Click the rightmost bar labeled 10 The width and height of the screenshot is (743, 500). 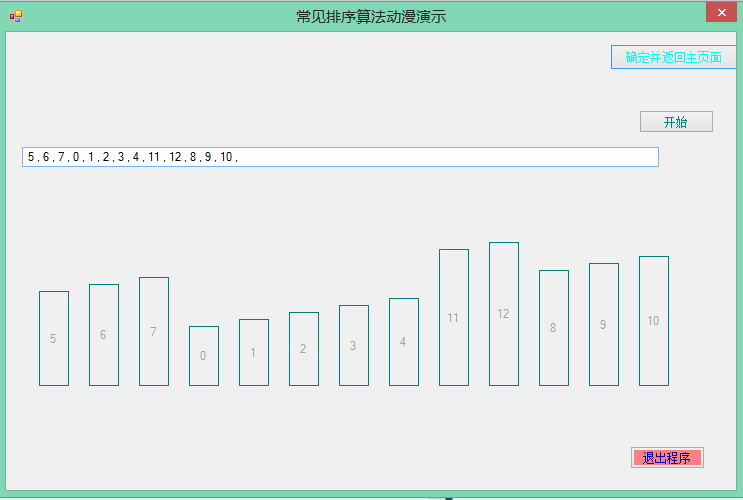(654, 321)
